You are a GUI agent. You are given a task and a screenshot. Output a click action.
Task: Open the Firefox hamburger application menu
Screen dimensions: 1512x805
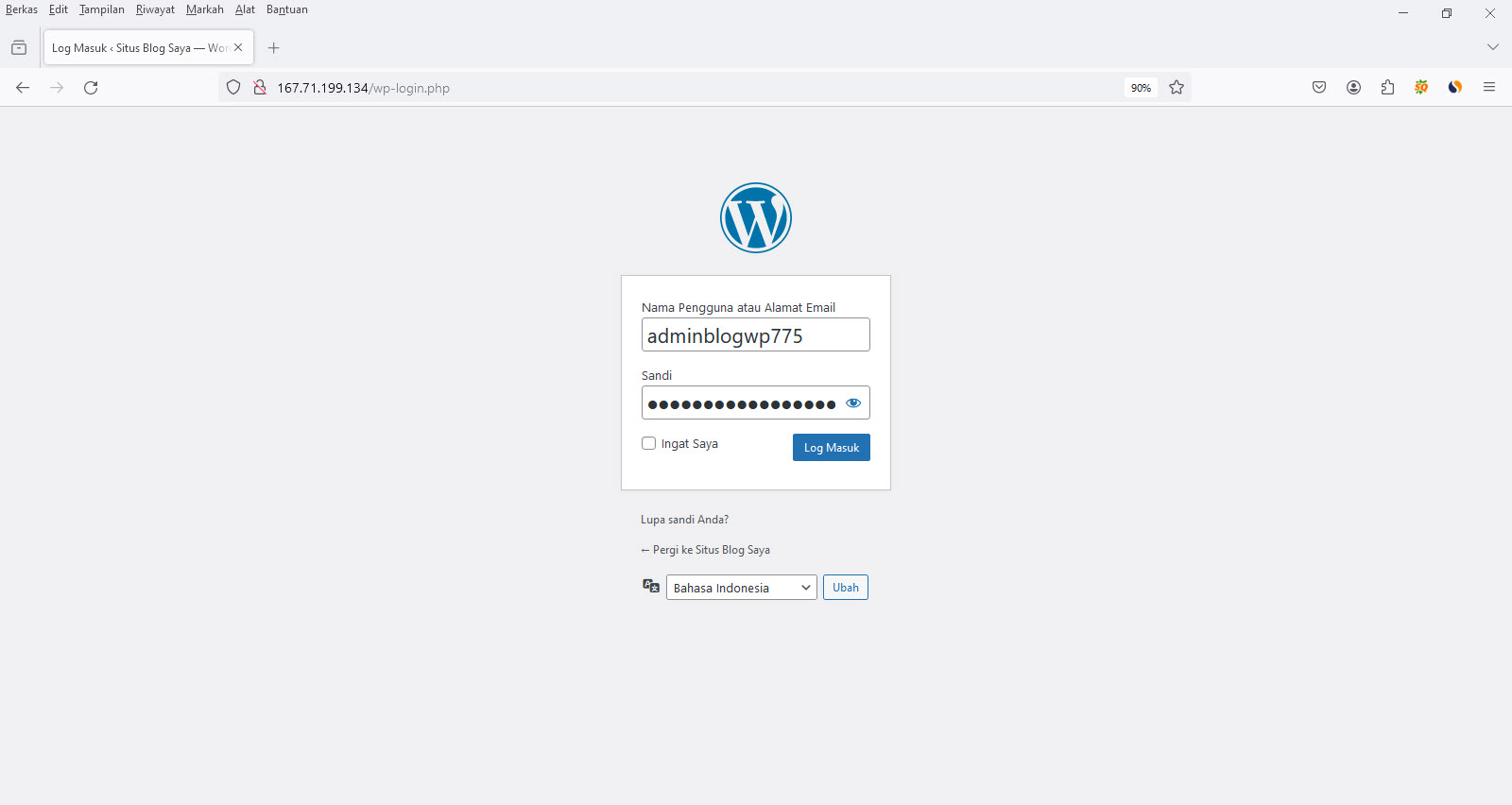point(1489,88)
